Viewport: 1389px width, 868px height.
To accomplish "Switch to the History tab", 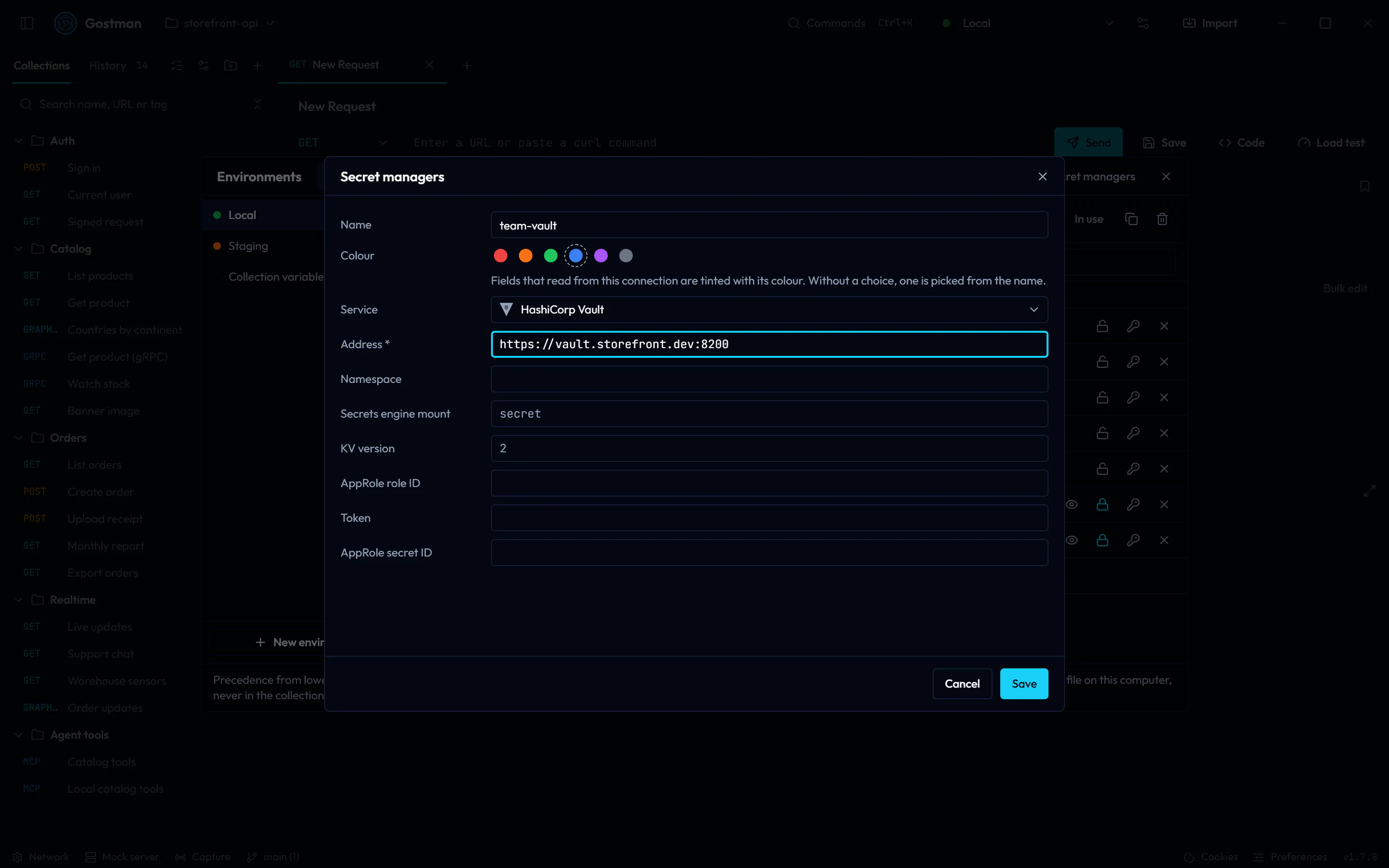I will pyautogui.click(x=118, y=66).
